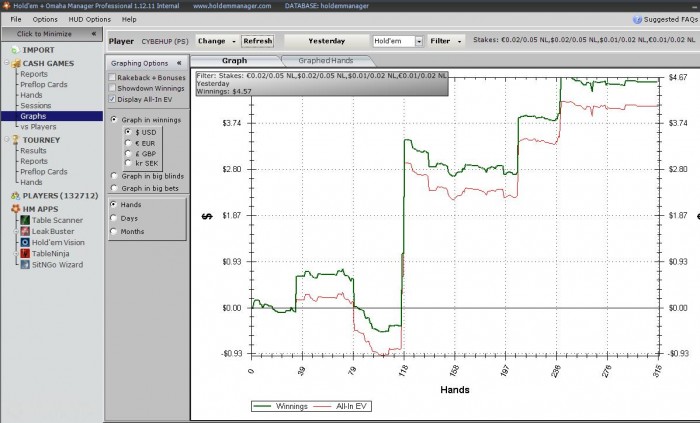Switch to the Graph tab
Screen dimensions: 700x423
pos(235,61)
